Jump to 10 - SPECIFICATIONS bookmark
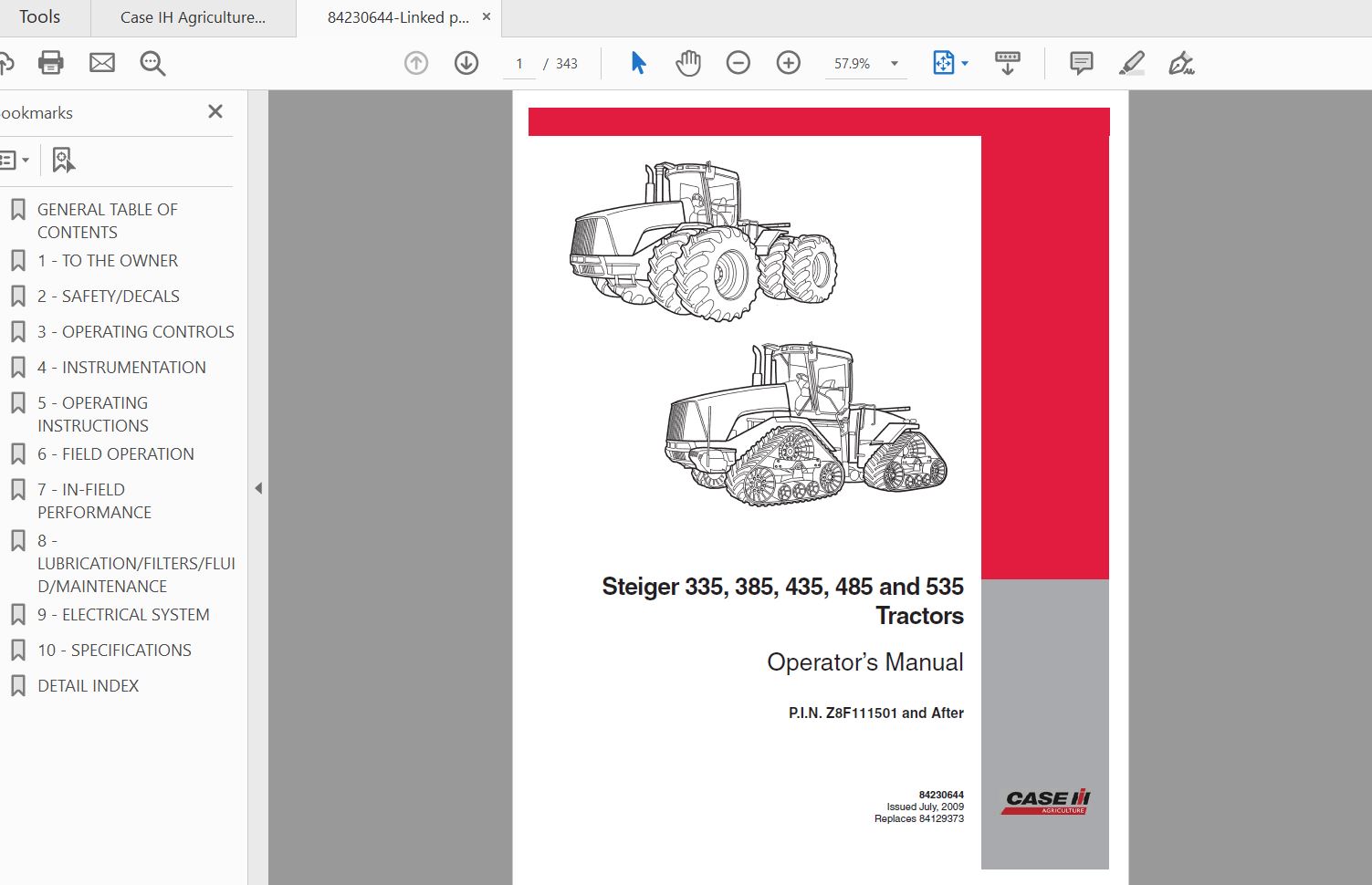The image size is (1372, 885). pos(114,651)
